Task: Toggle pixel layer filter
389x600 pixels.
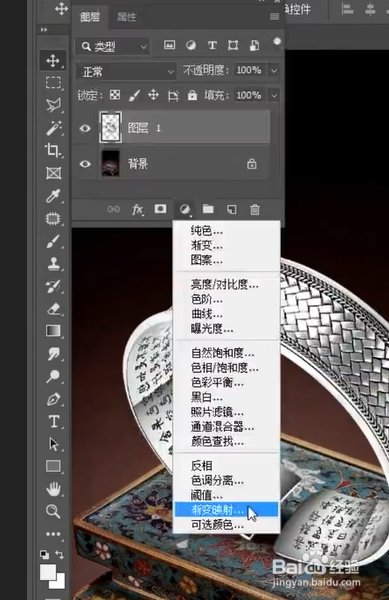Action: 169,45
